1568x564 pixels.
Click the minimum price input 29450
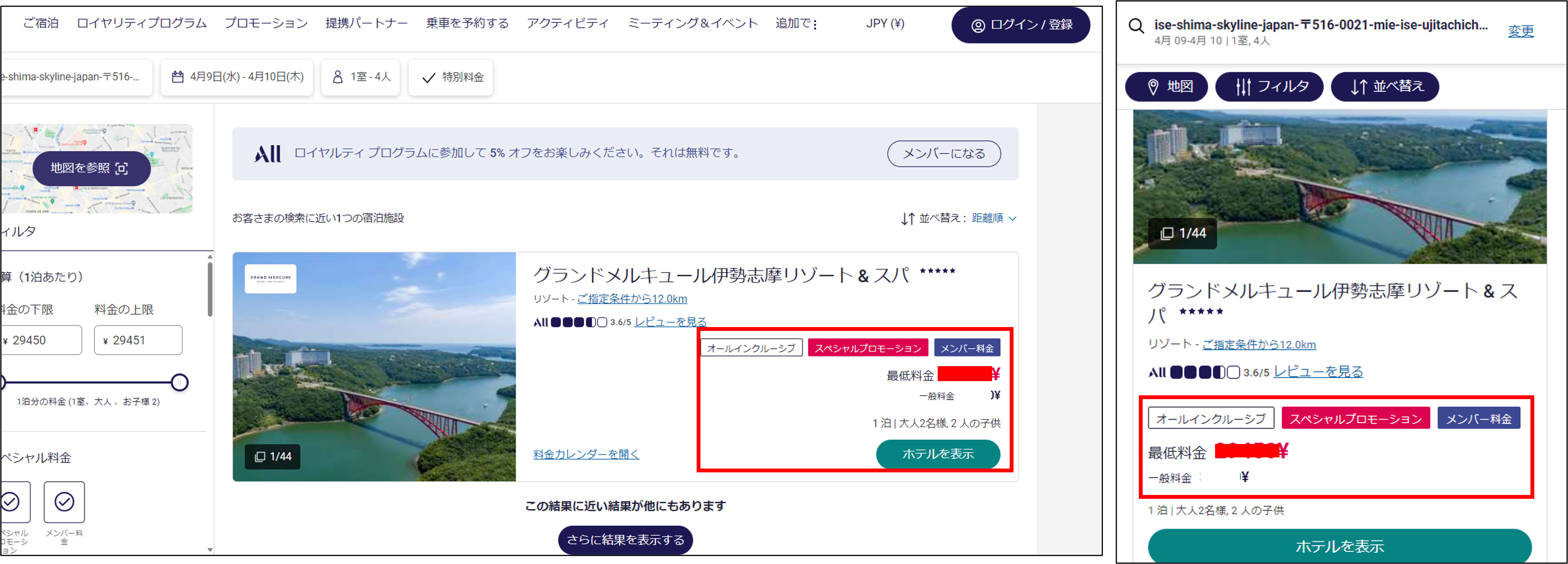pos(41,340)
